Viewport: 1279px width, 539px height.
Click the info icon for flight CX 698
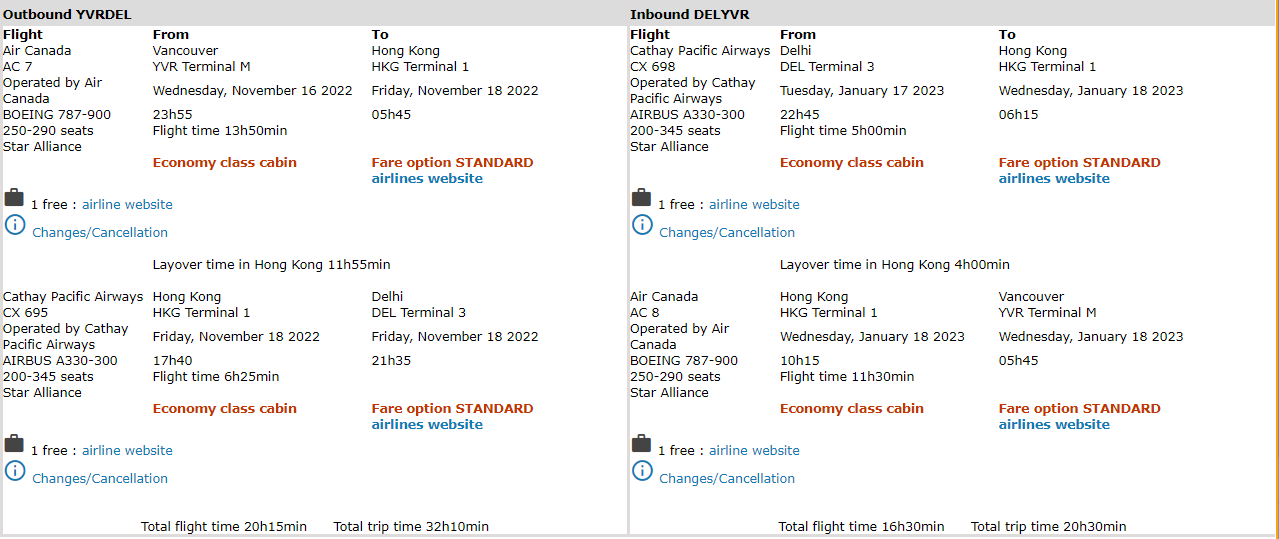click(641, 225)
